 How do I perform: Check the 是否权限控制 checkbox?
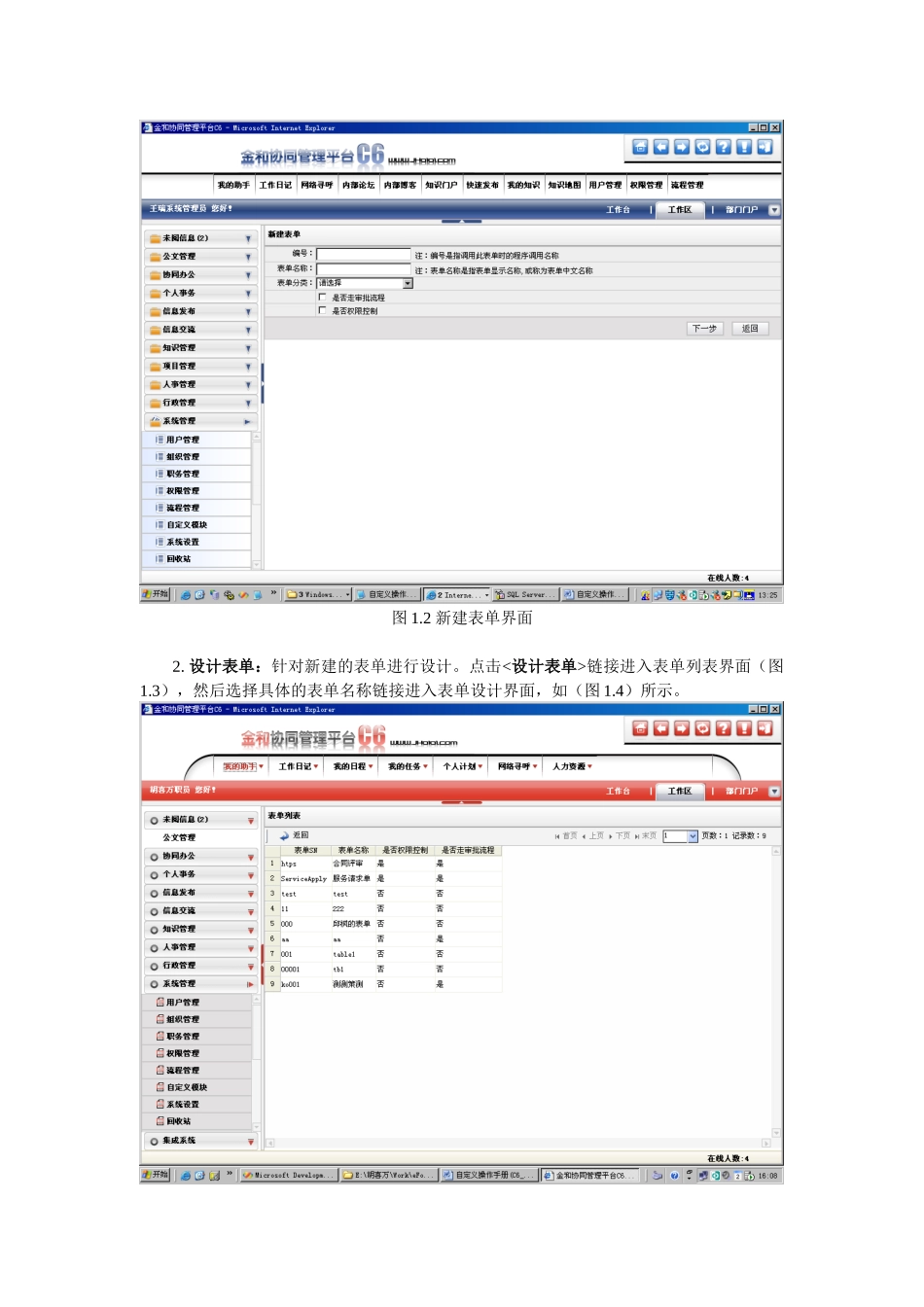322,310
